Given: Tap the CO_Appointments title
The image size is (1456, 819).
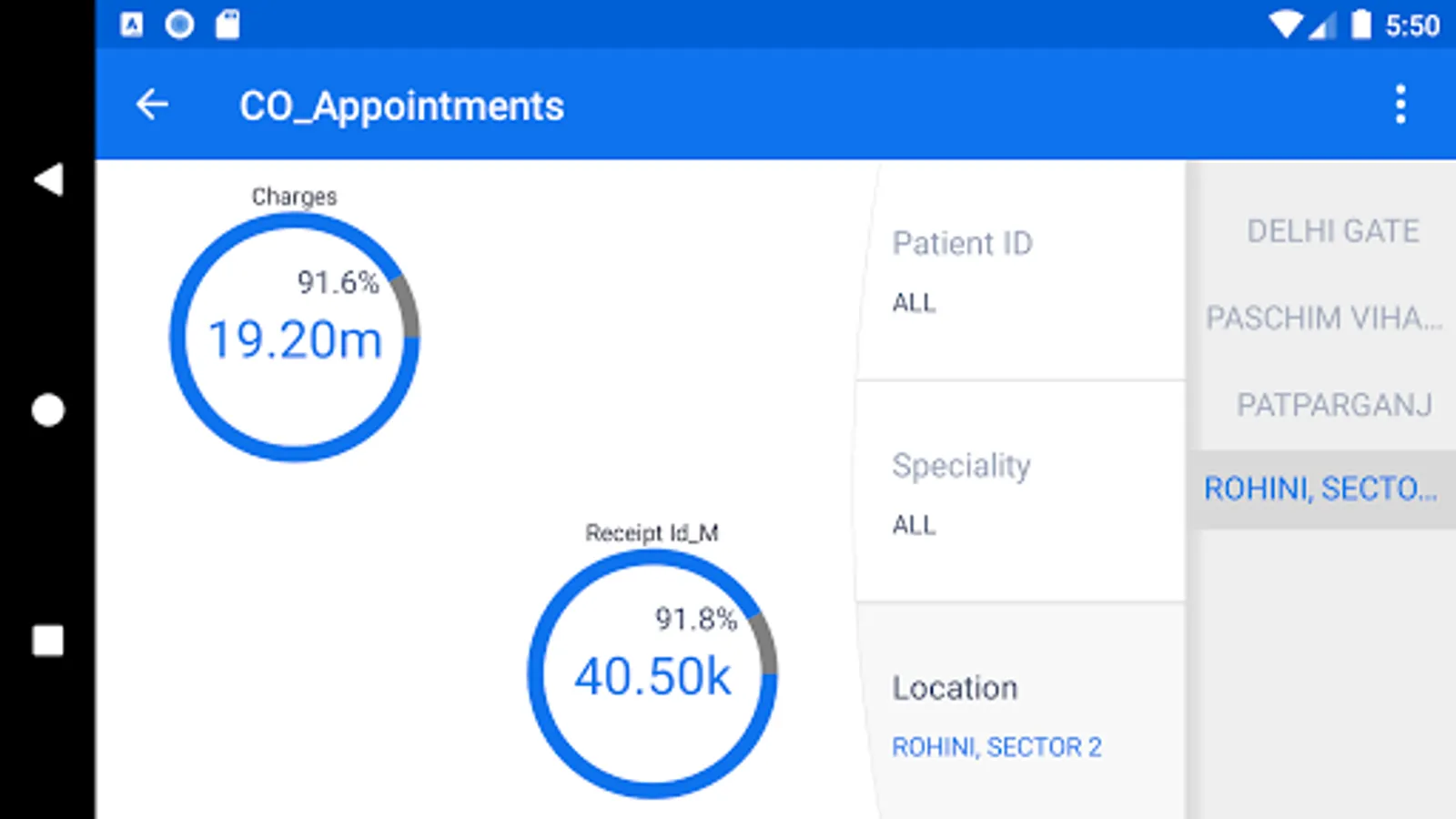Looking at the screenshot, I should coord(401,106).
